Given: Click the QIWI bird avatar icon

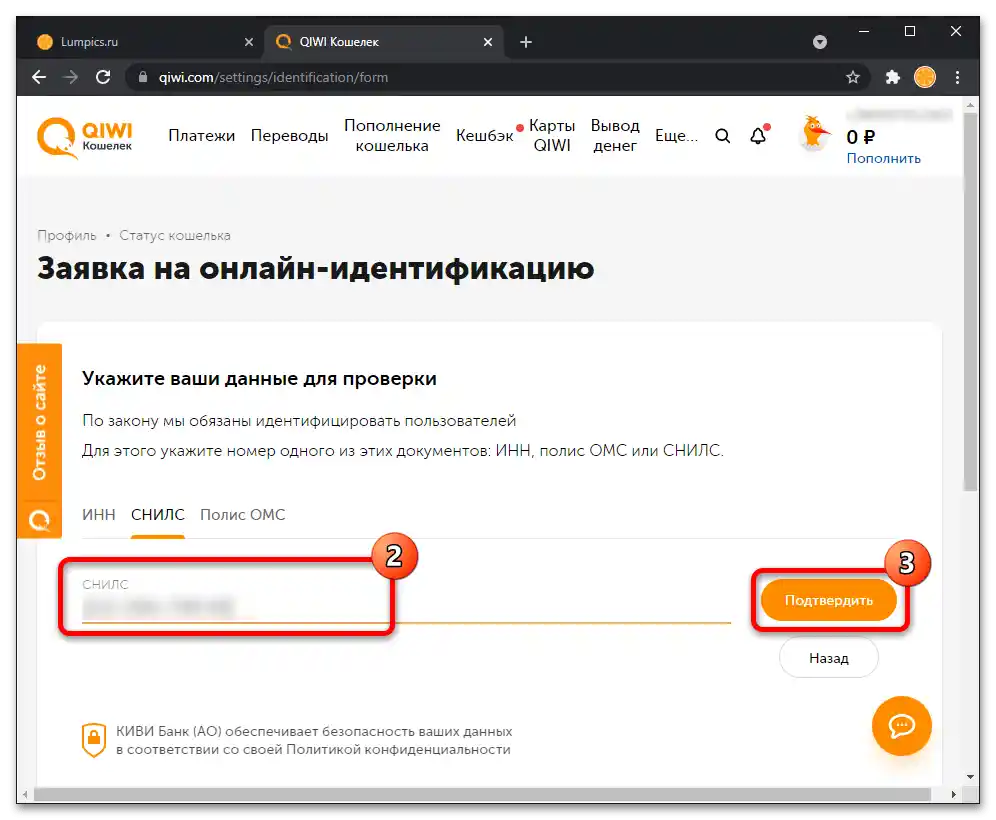Looking at the screenshot, I should coord(814,133).
